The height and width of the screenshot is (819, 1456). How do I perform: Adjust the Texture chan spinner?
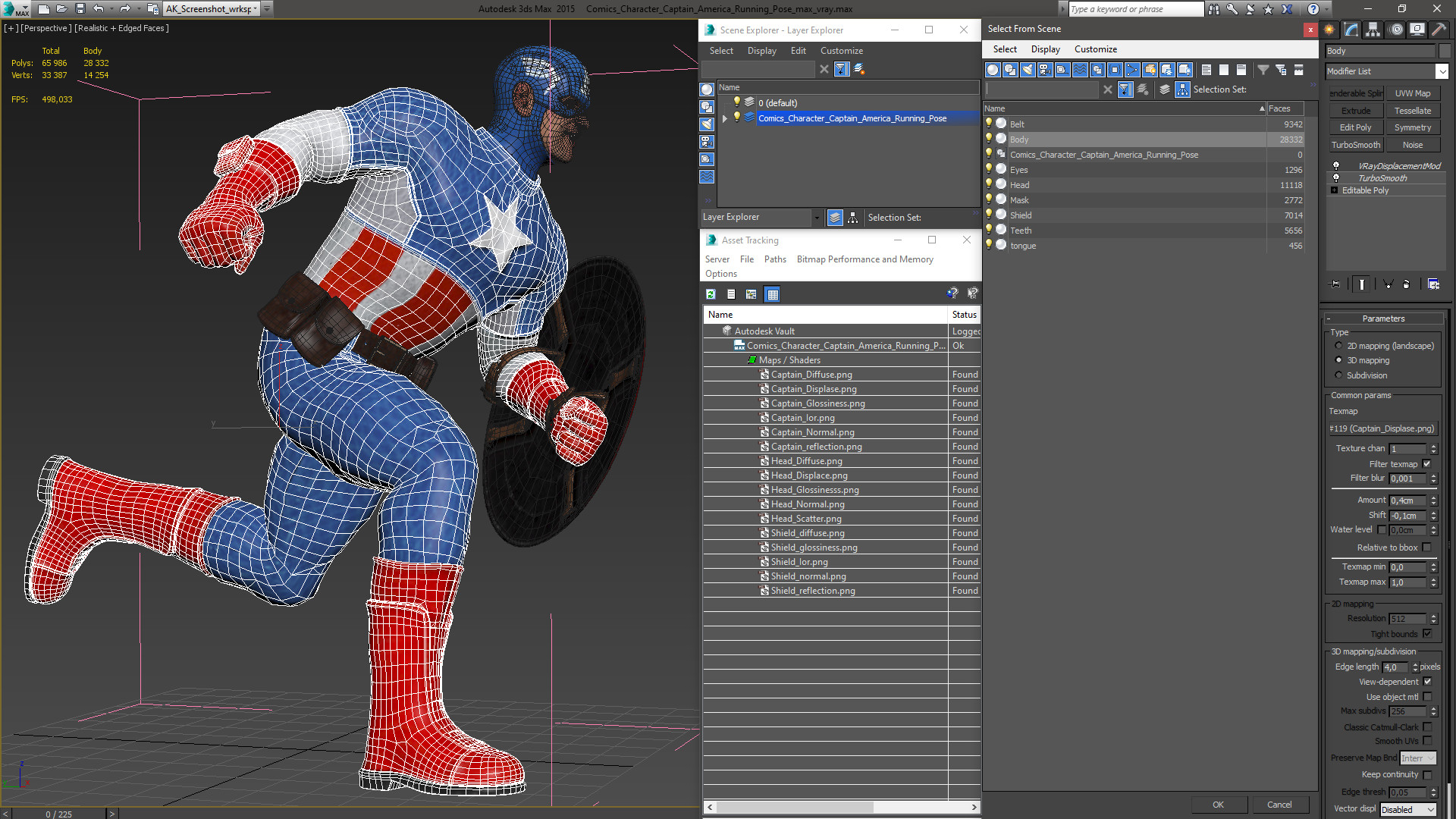click(x=1433, y=449)
